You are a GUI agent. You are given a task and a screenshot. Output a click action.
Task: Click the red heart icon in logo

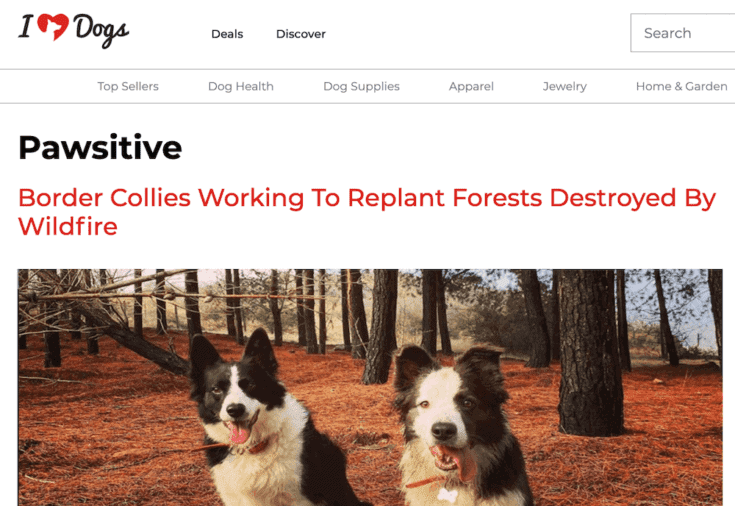52,26
